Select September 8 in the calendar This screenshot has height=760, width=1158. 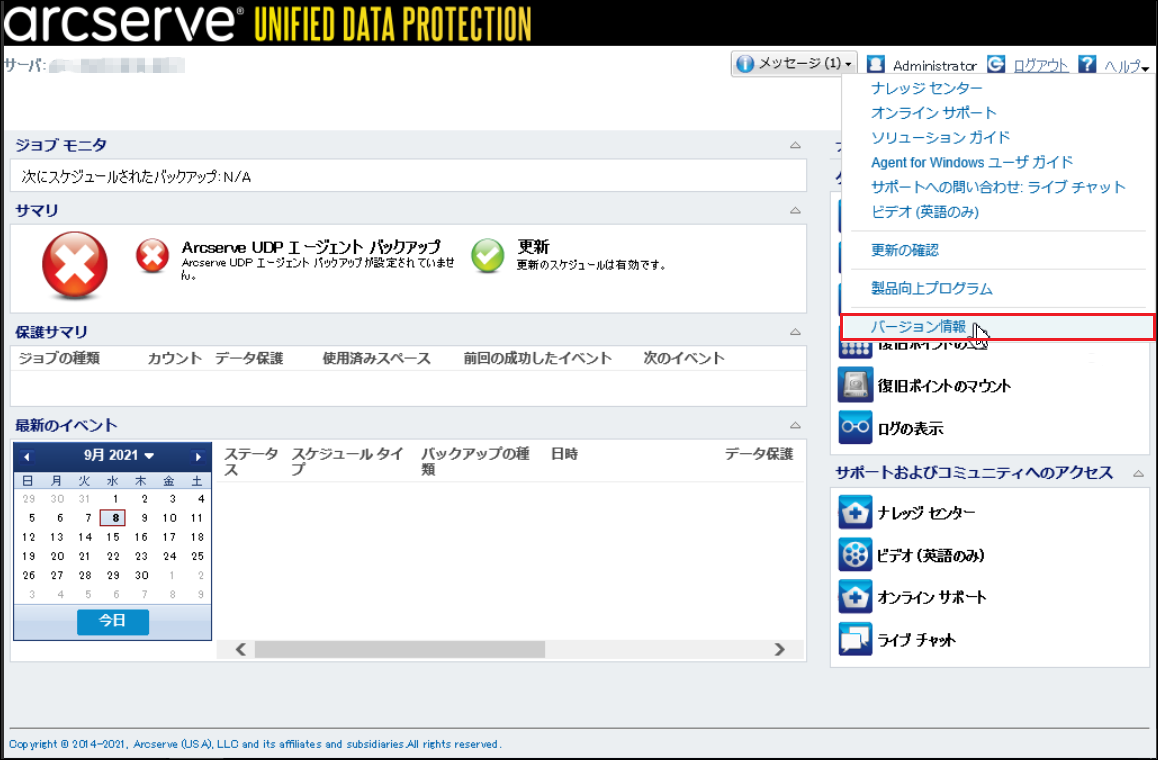click(113, 518)
